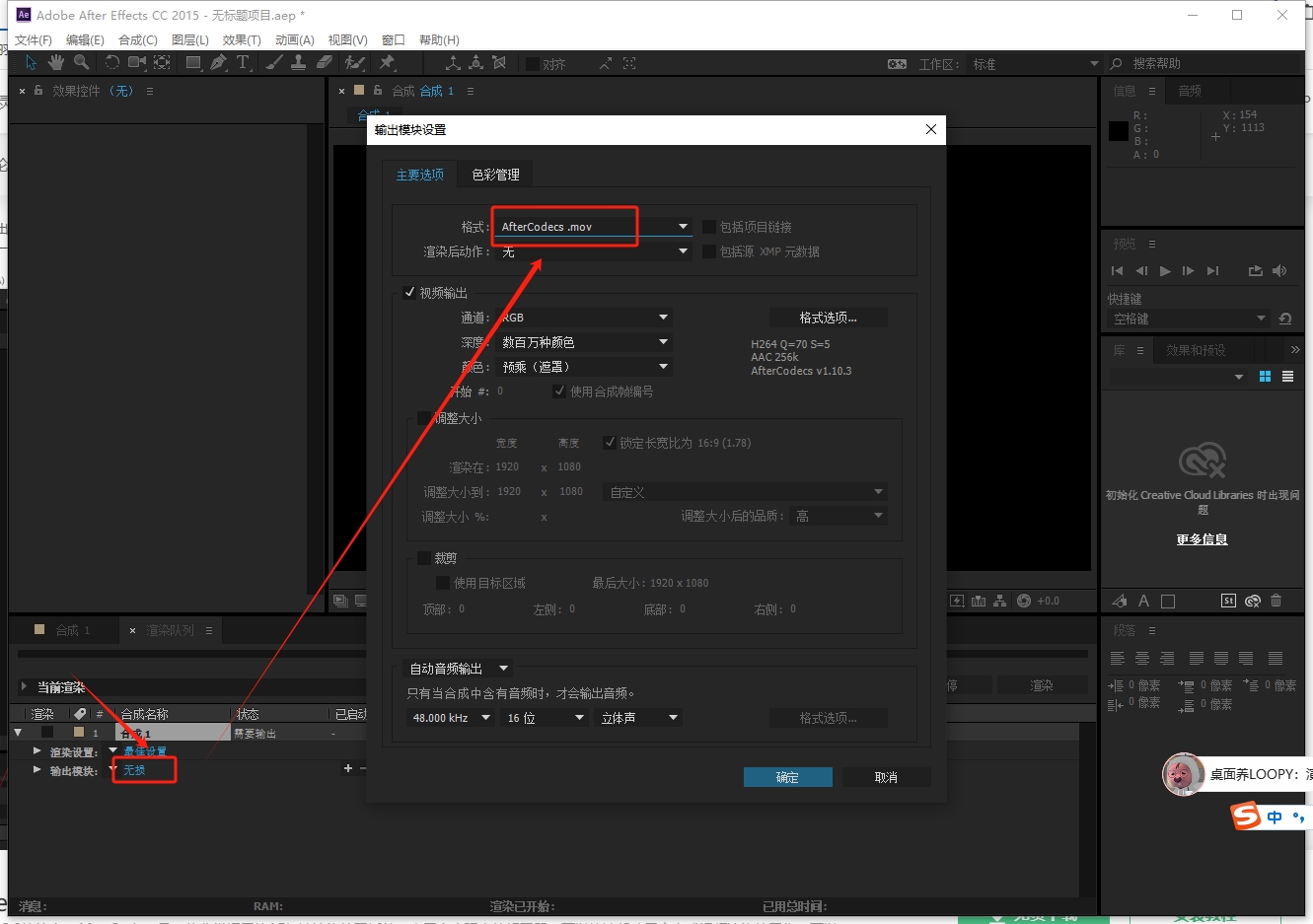
Task: Toggle the 视频输出 checkbox
Action: (x=409, y=293)
